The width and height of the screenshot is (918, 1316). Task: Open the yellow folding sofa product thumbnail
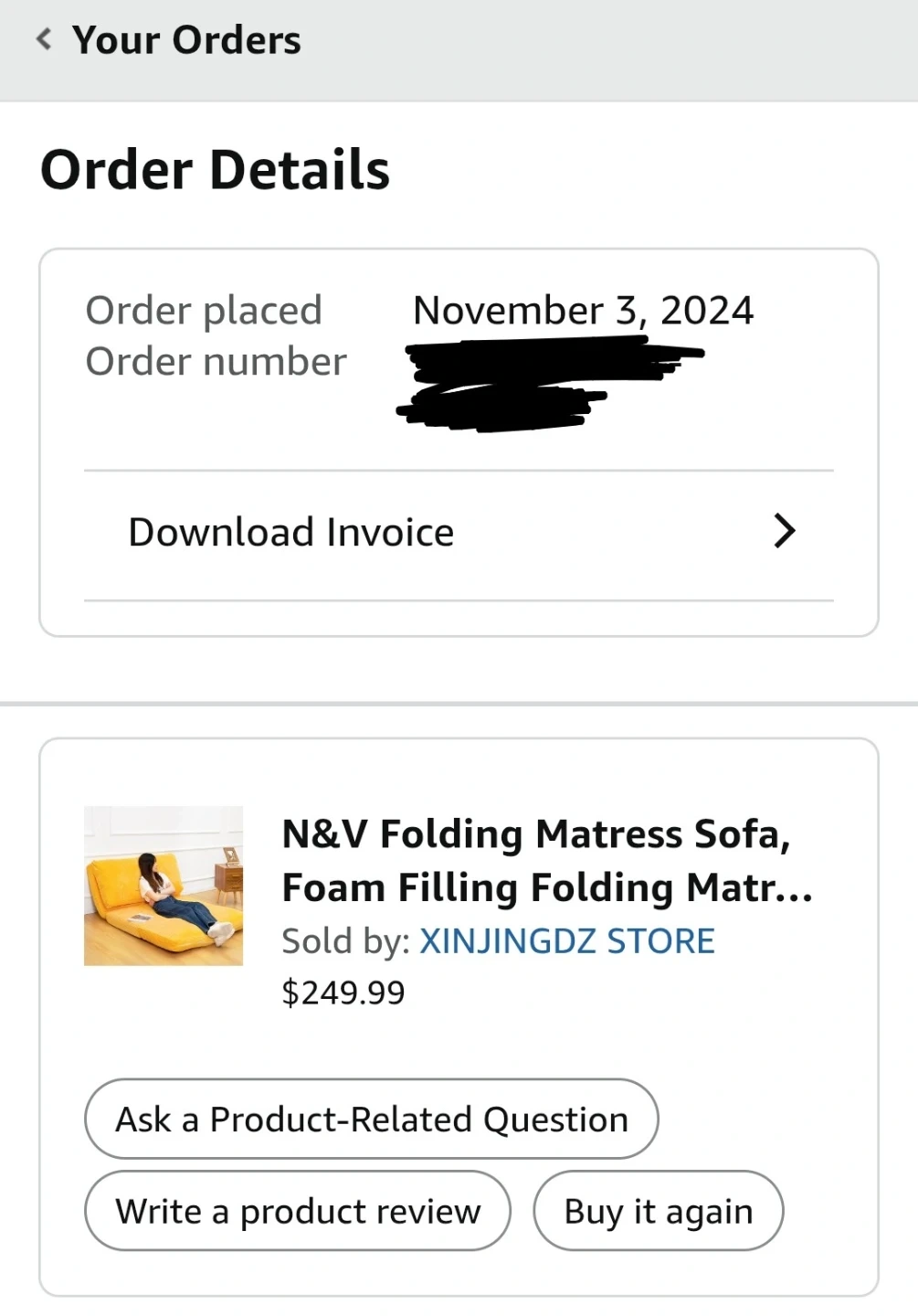[x=164, y=886]
